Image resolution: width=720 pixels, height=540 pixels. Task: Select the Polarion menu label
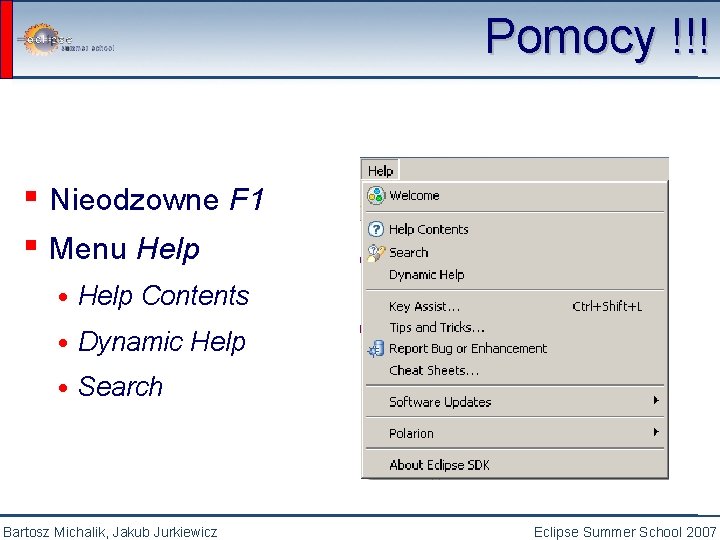point(411,433)
